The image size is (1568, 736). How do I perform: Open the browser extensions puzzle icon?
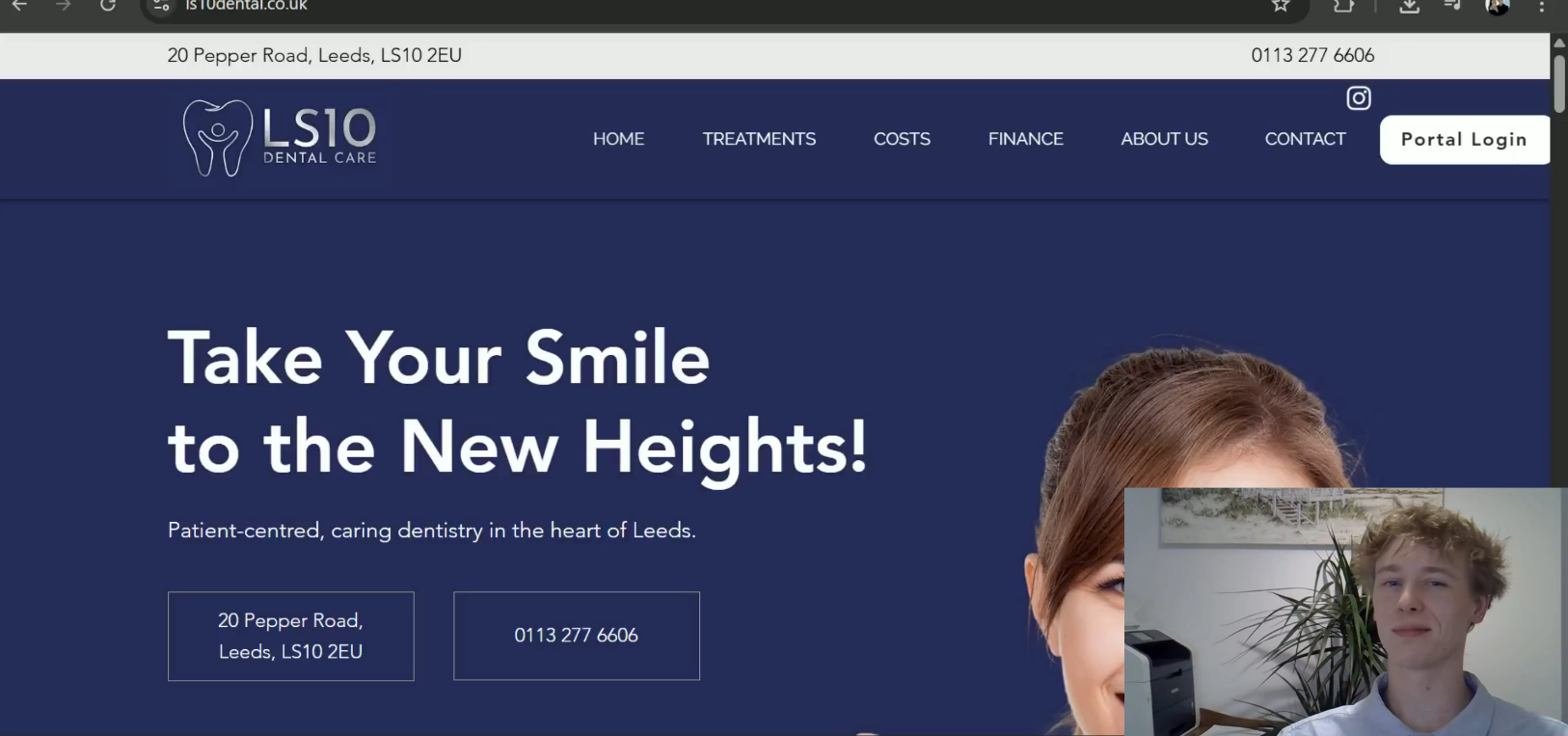1343,6
